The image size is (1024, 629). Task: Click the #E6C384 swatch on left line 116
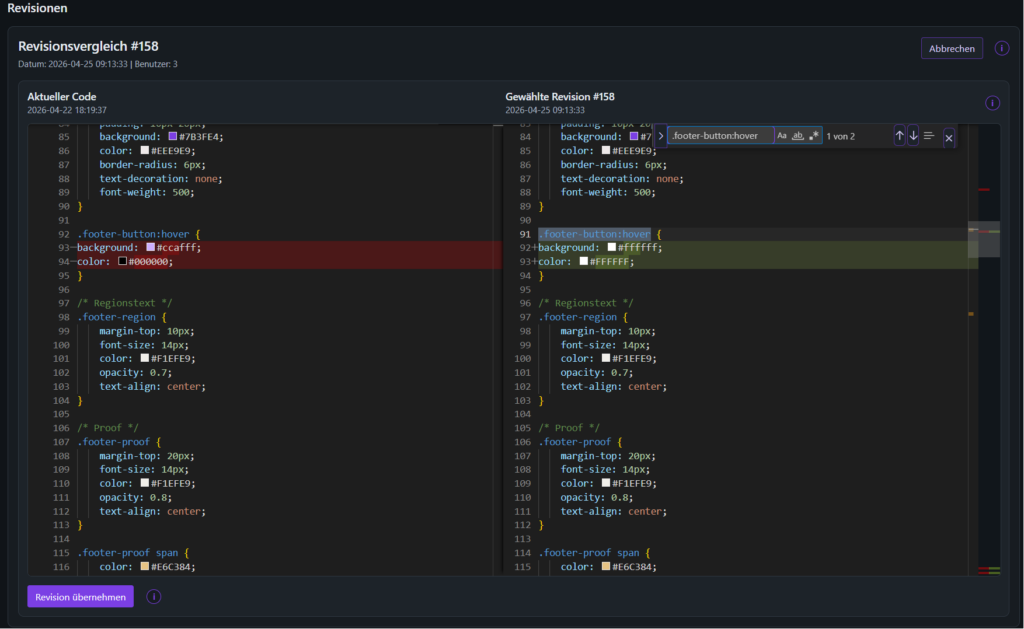pos(144,566)
